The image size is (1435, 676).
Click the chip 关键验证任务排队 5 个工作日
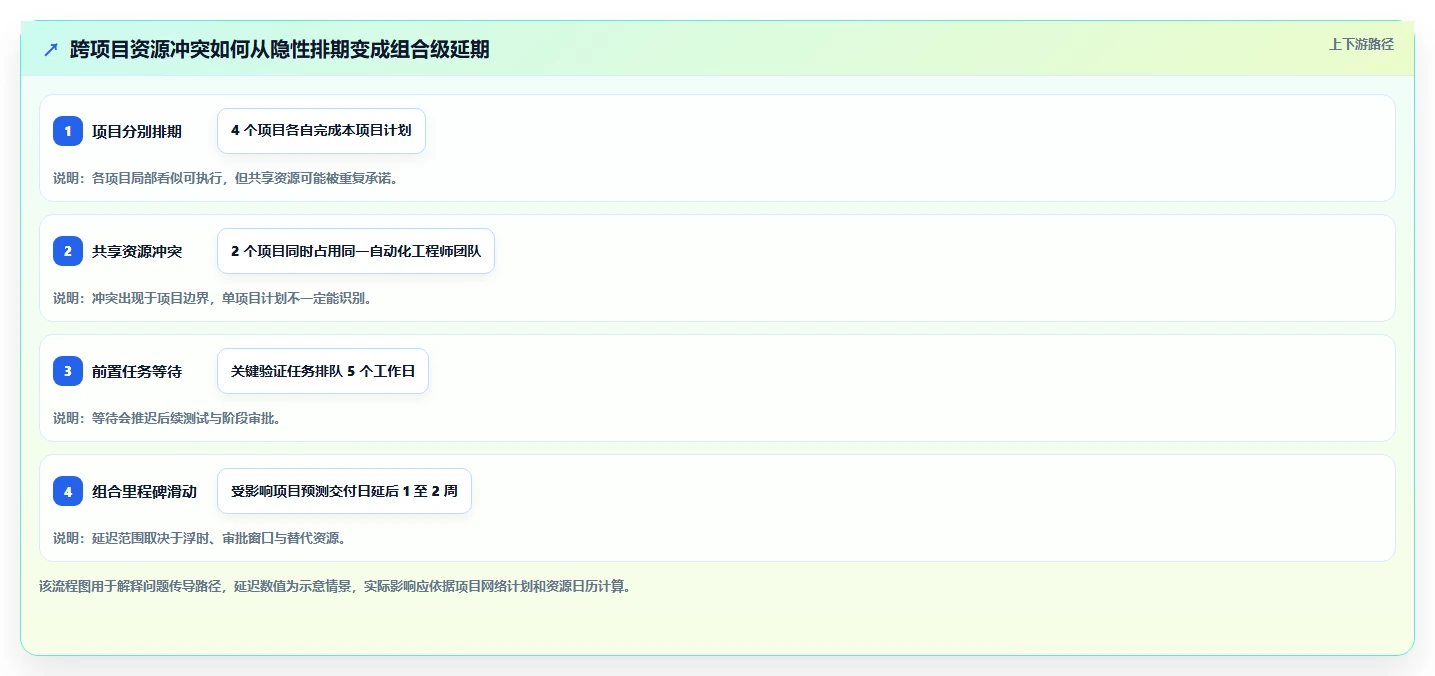[323, 371]
